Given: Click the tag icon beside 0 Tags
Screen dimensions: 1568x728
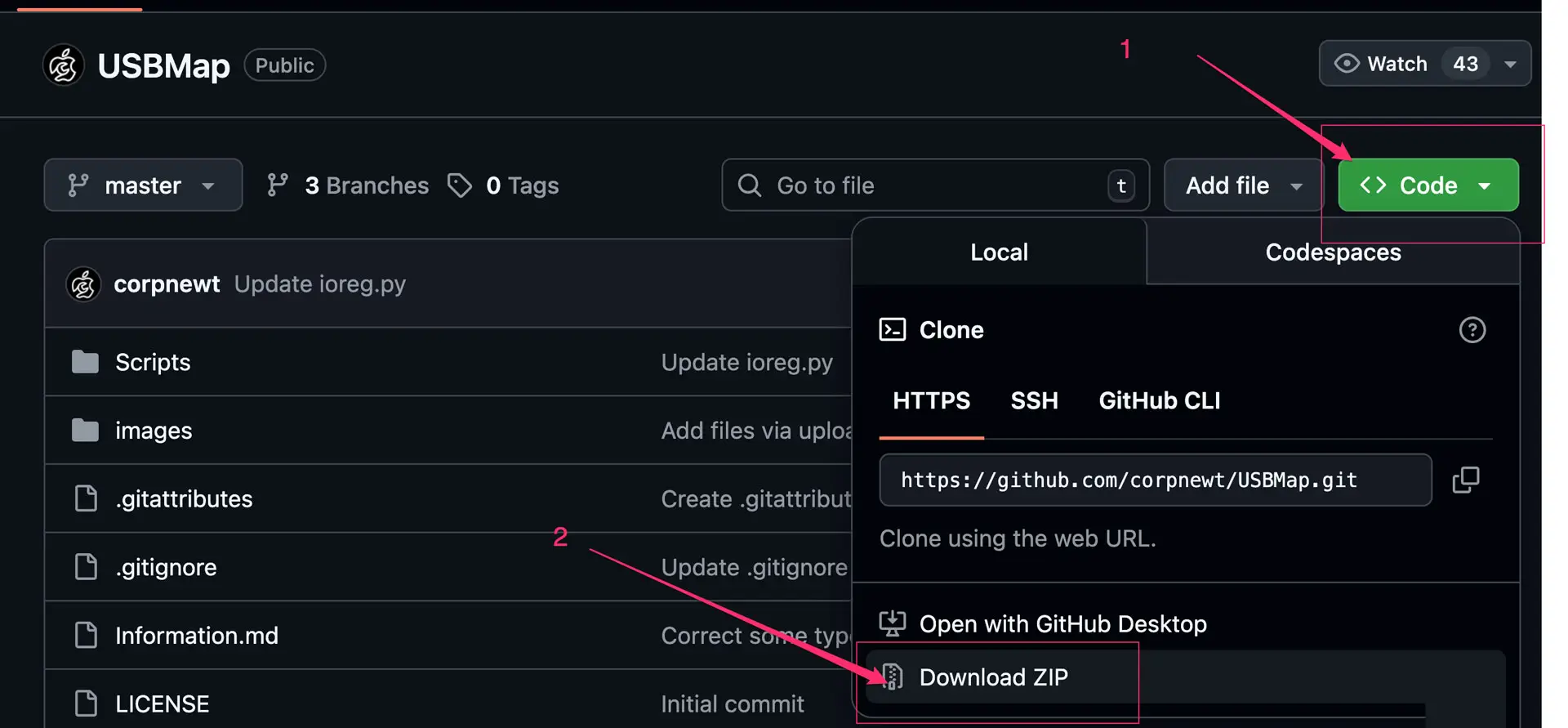Looking at the screenshot, I should [x=460, y=185].
